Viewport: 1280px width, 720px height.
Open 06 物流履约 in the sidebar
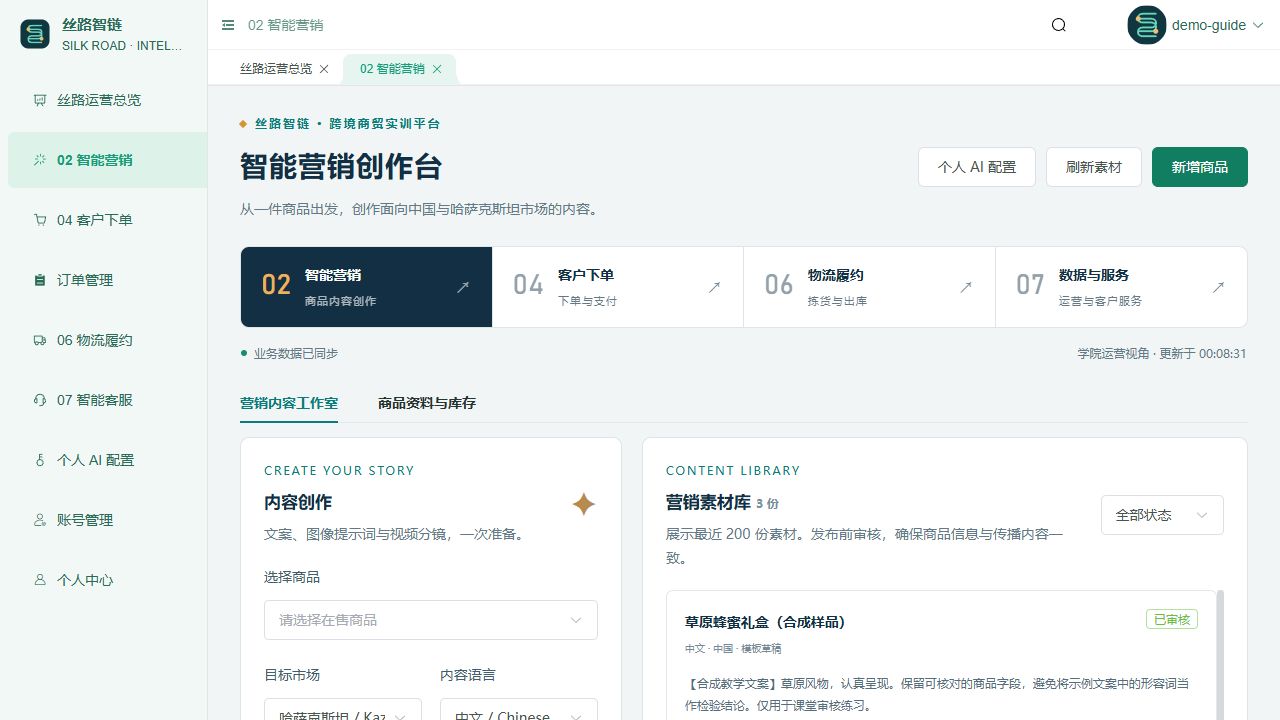point(107,340)
